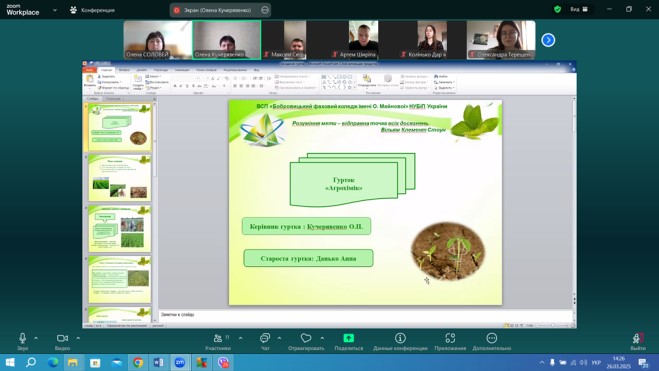
Task: Open Google Chrome from the taskbar
Action: [x=138, y=362]
